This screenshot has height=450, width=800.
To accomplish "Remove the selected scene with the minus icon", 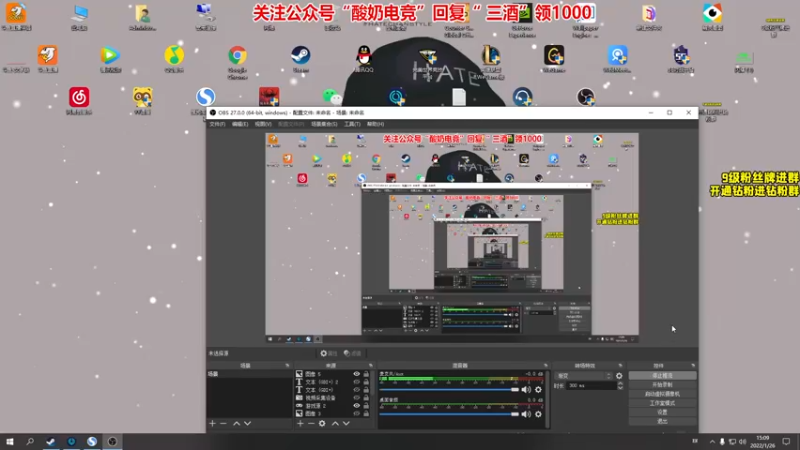I will [x=223, y=423].
